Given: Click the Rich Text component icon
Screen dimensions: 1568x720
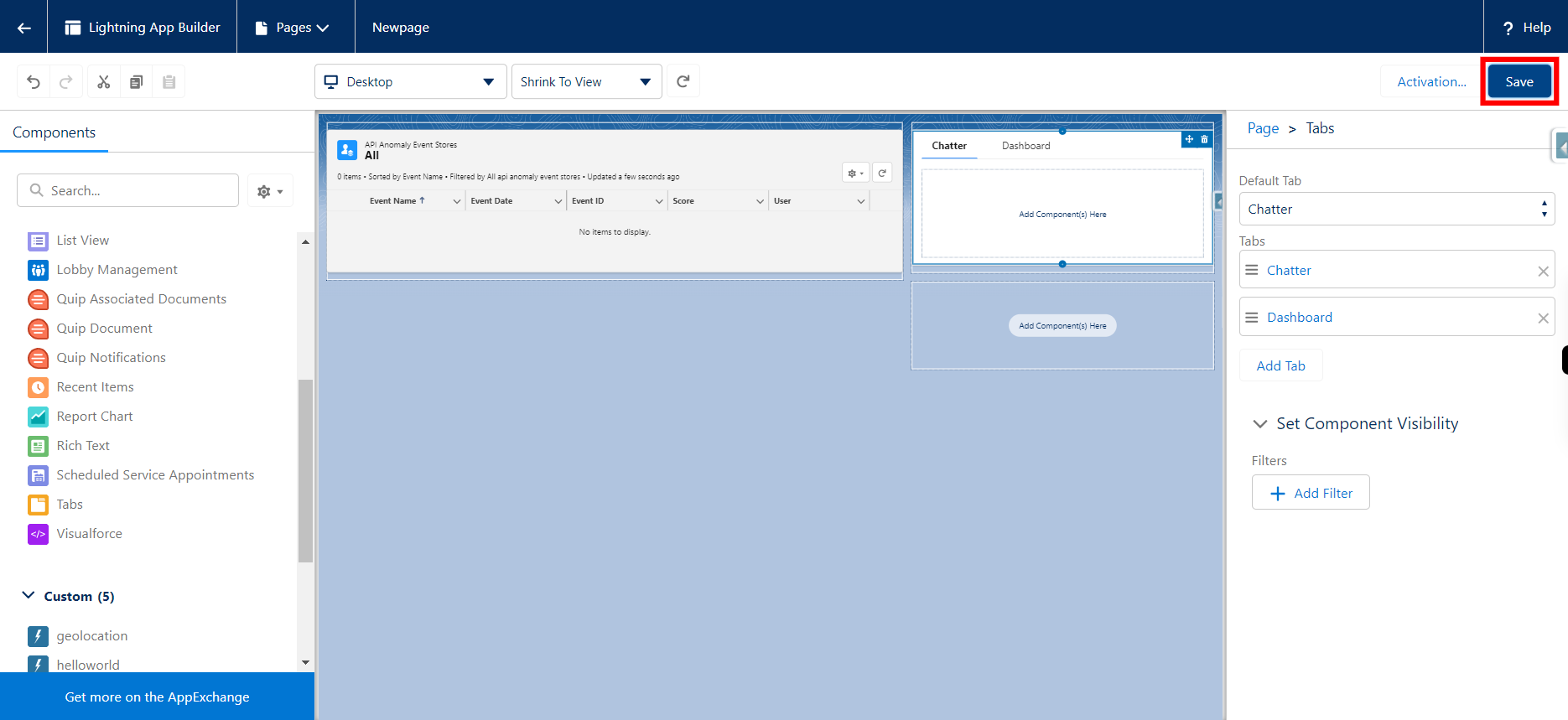Looking at the screenshot, I should pyautogui.click(x=38, y=446).
